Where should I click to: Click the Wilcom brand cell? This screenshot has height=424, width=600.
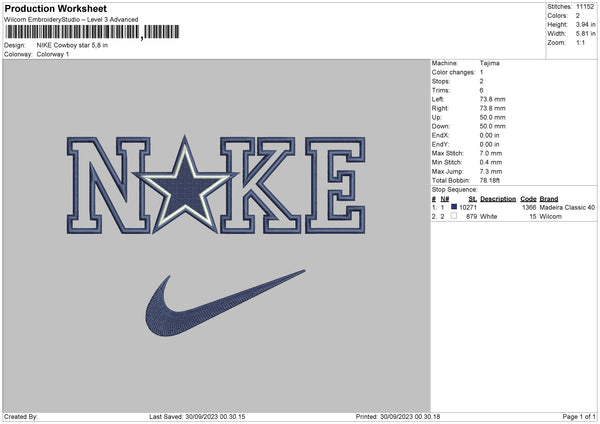tap(551, 217)
